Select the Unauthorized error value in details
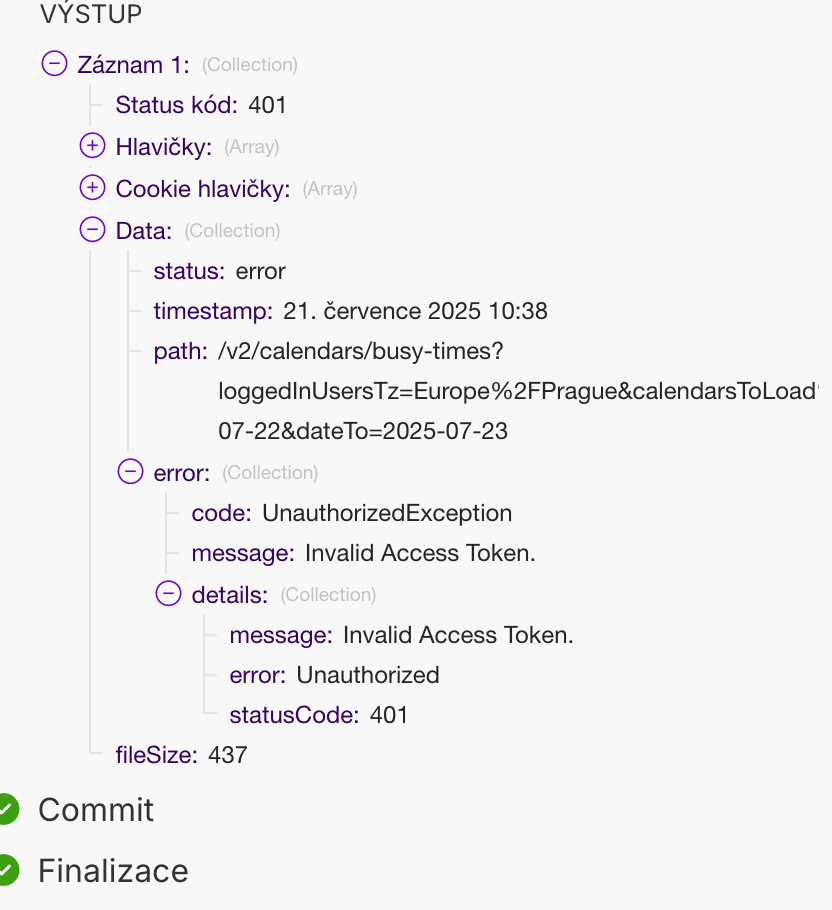The image size is (832, 910). [368, 675]
